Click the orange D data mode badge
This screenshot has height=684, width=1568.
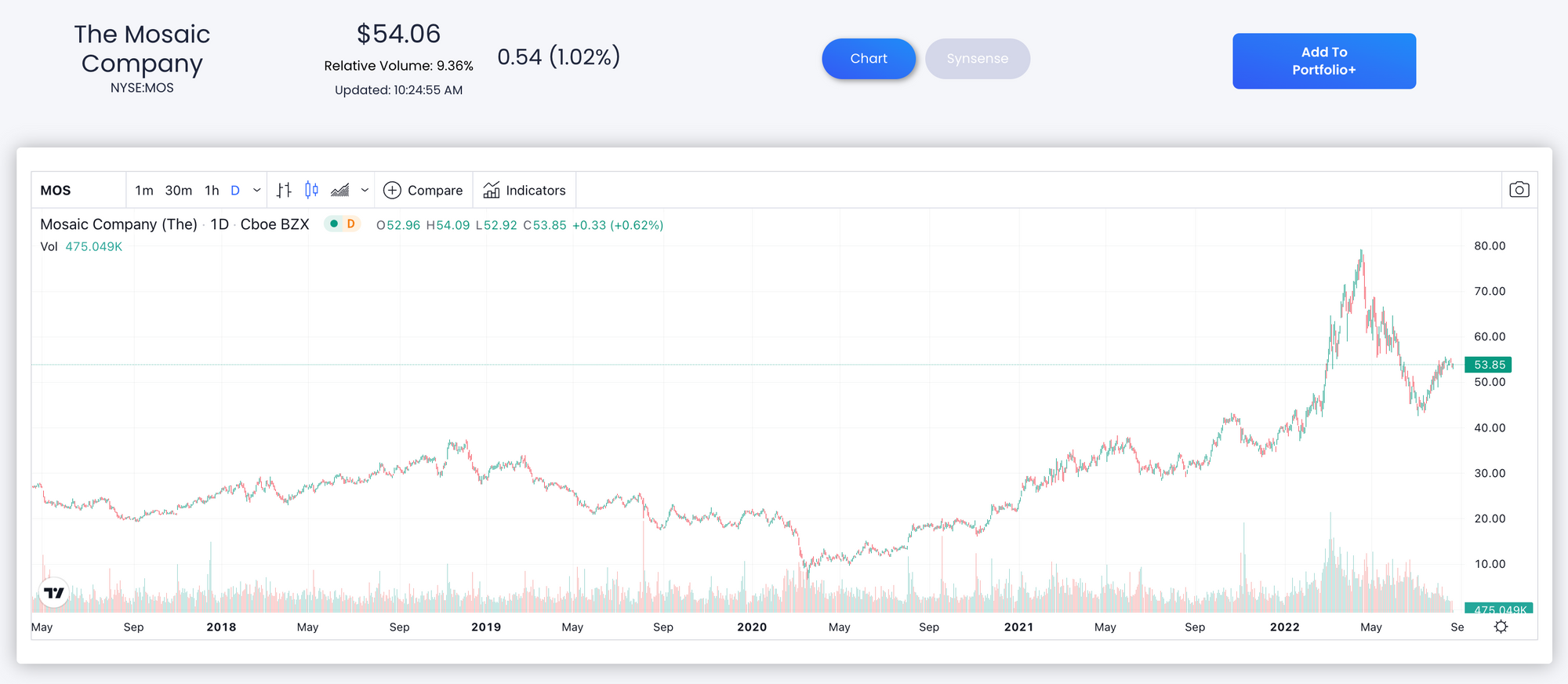(x=351, y=224)
